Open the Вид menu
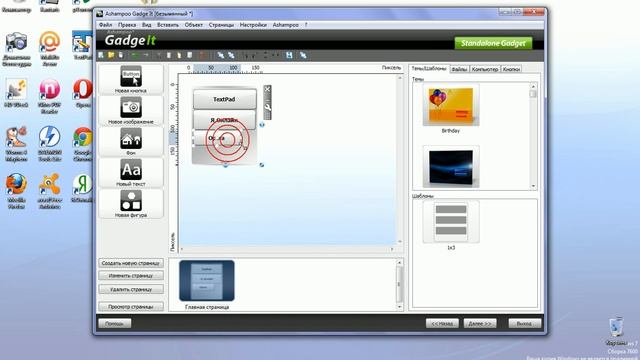The width and height of the screenshot is (640, 360). pos(147,25)
